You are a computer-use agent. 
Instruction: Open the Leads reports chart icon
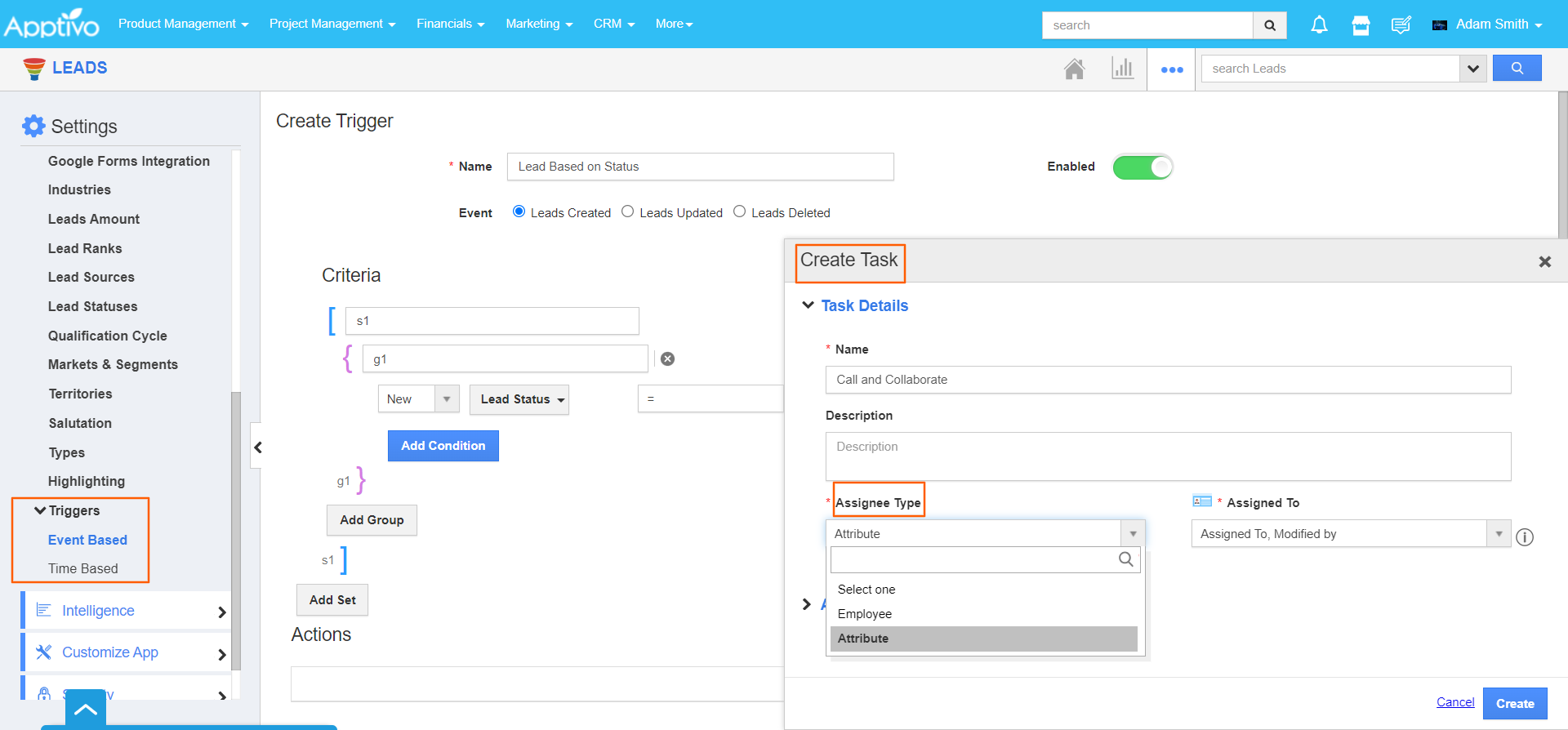[x=1122, y=69]
